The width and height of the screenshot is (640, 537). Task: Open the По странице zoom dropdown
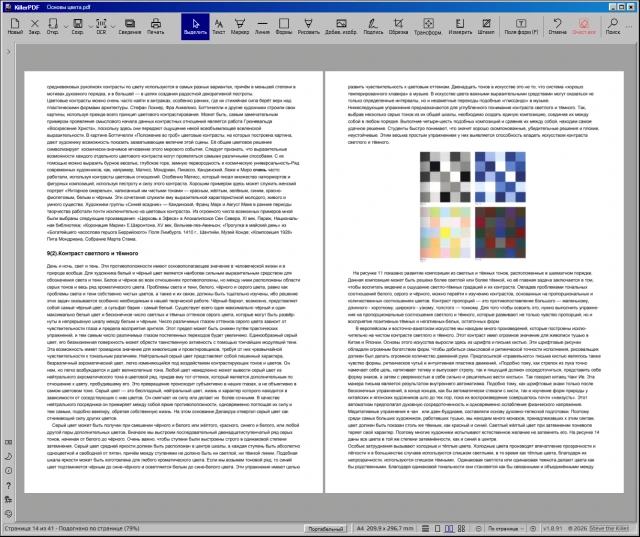[506, 528]
